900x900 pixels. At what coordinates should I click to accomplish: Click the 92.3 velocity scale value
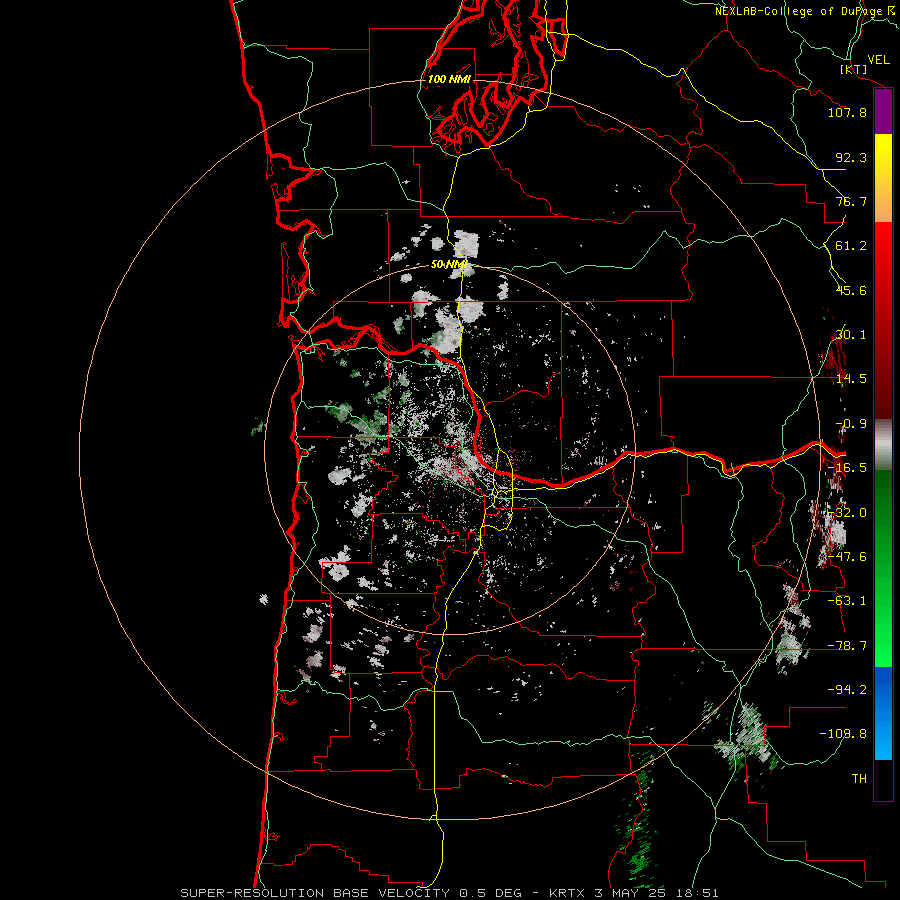click(x=851, y=157)
